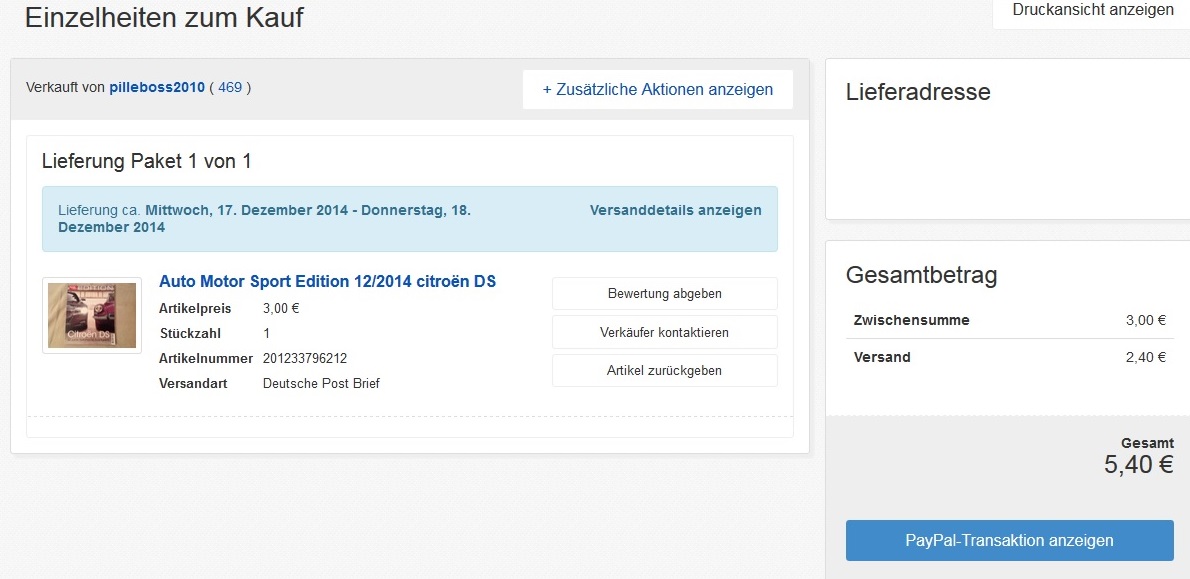Open seller pilleboss2010 profile link
The height and width of the screenshot is (579, 1190).
pyautogui.click(x=157, y=88)
